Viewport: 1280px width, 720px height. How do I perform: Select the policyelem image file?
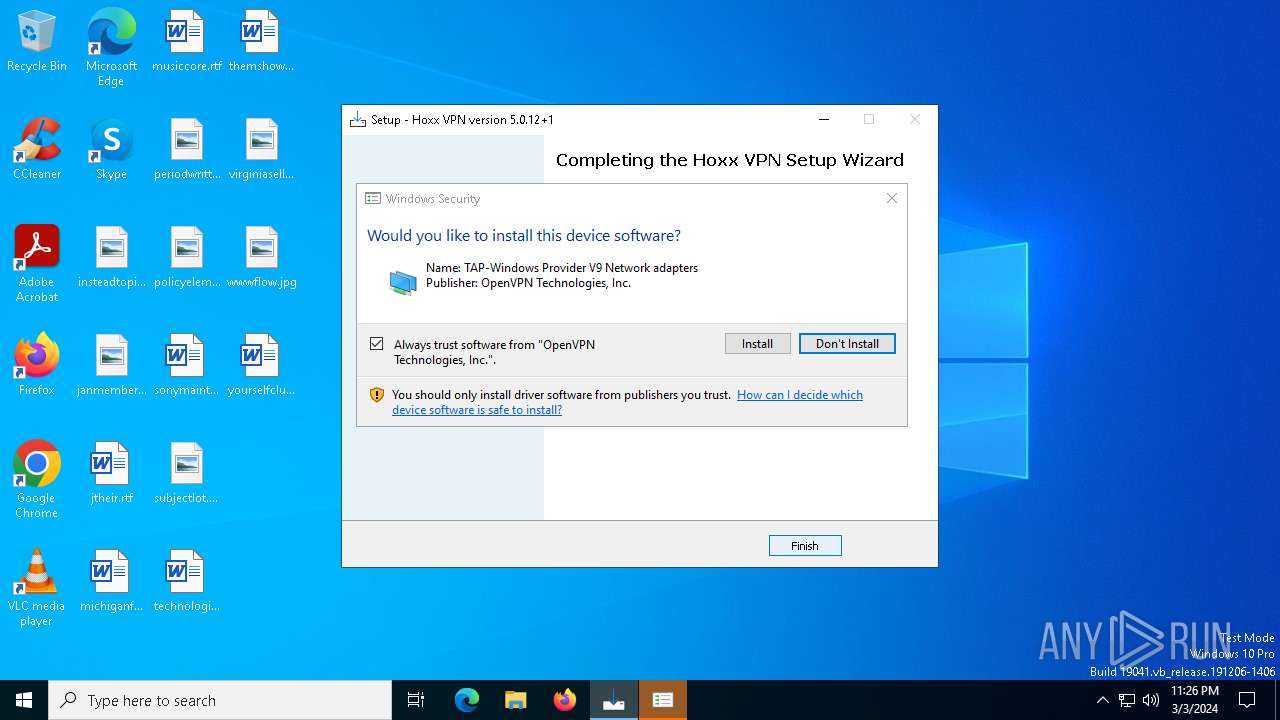click(186, 258)
